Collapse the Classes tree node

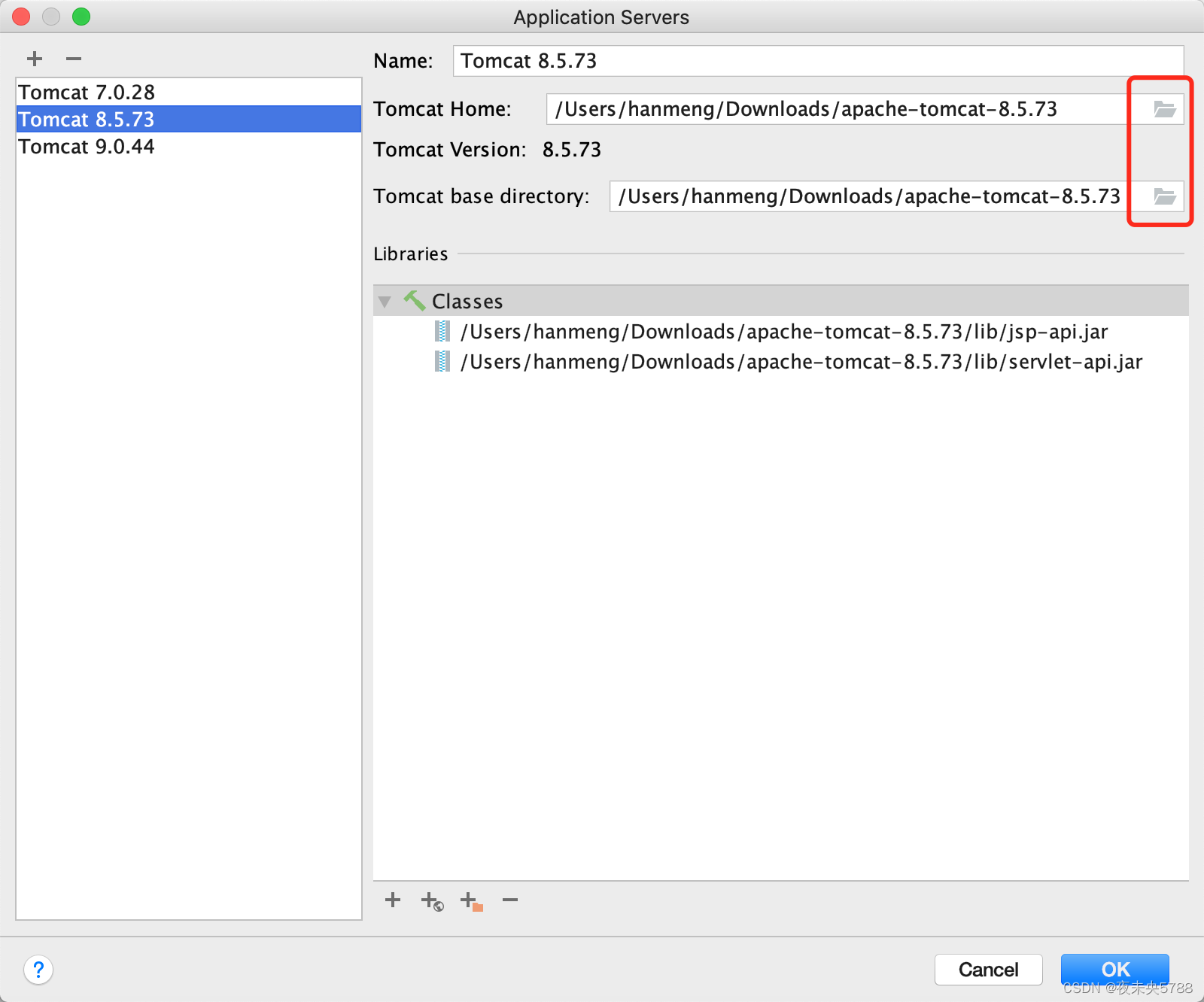click(385, 302)
